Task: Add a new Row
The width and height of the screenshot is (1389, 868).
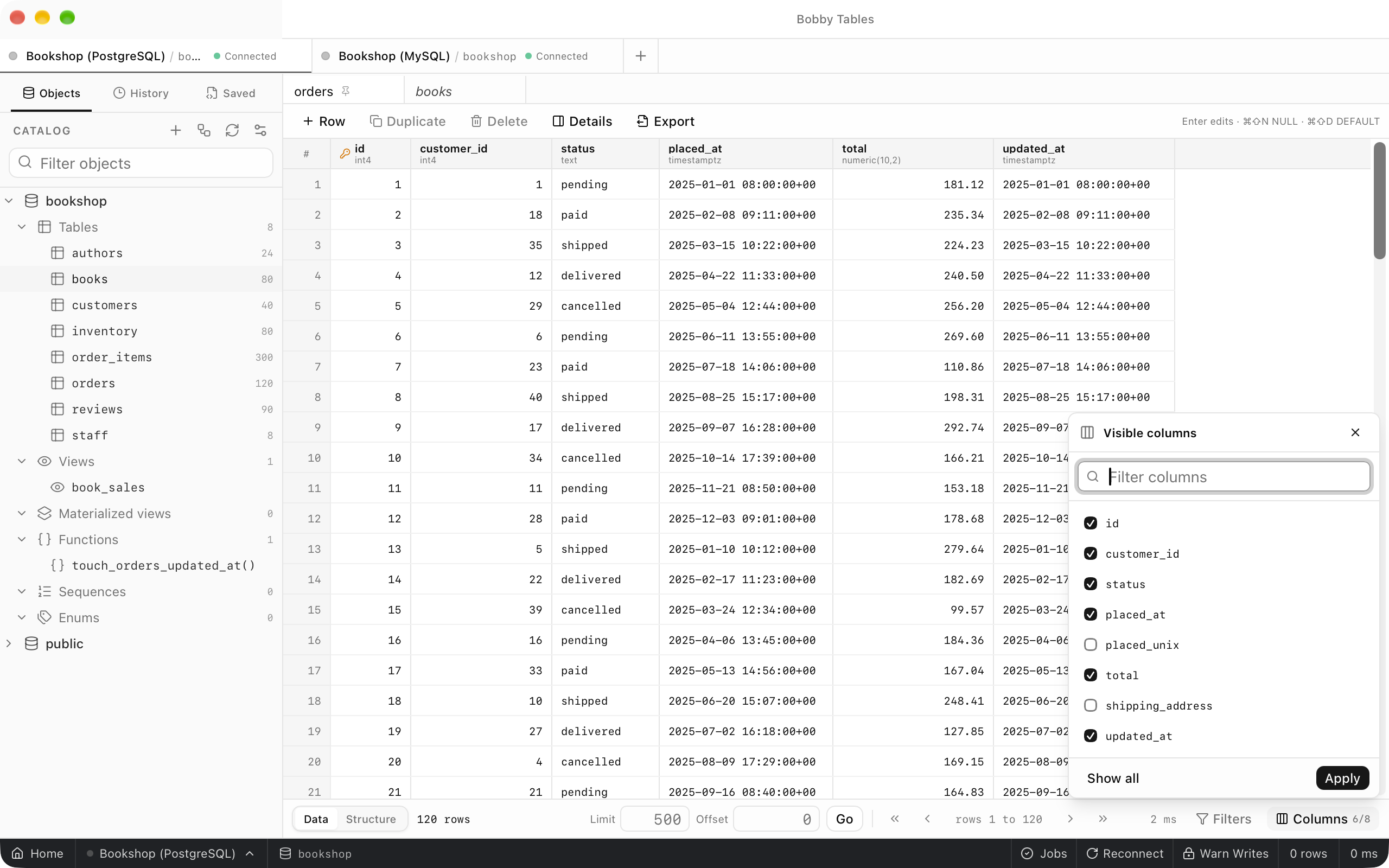Action: point(324,121)
